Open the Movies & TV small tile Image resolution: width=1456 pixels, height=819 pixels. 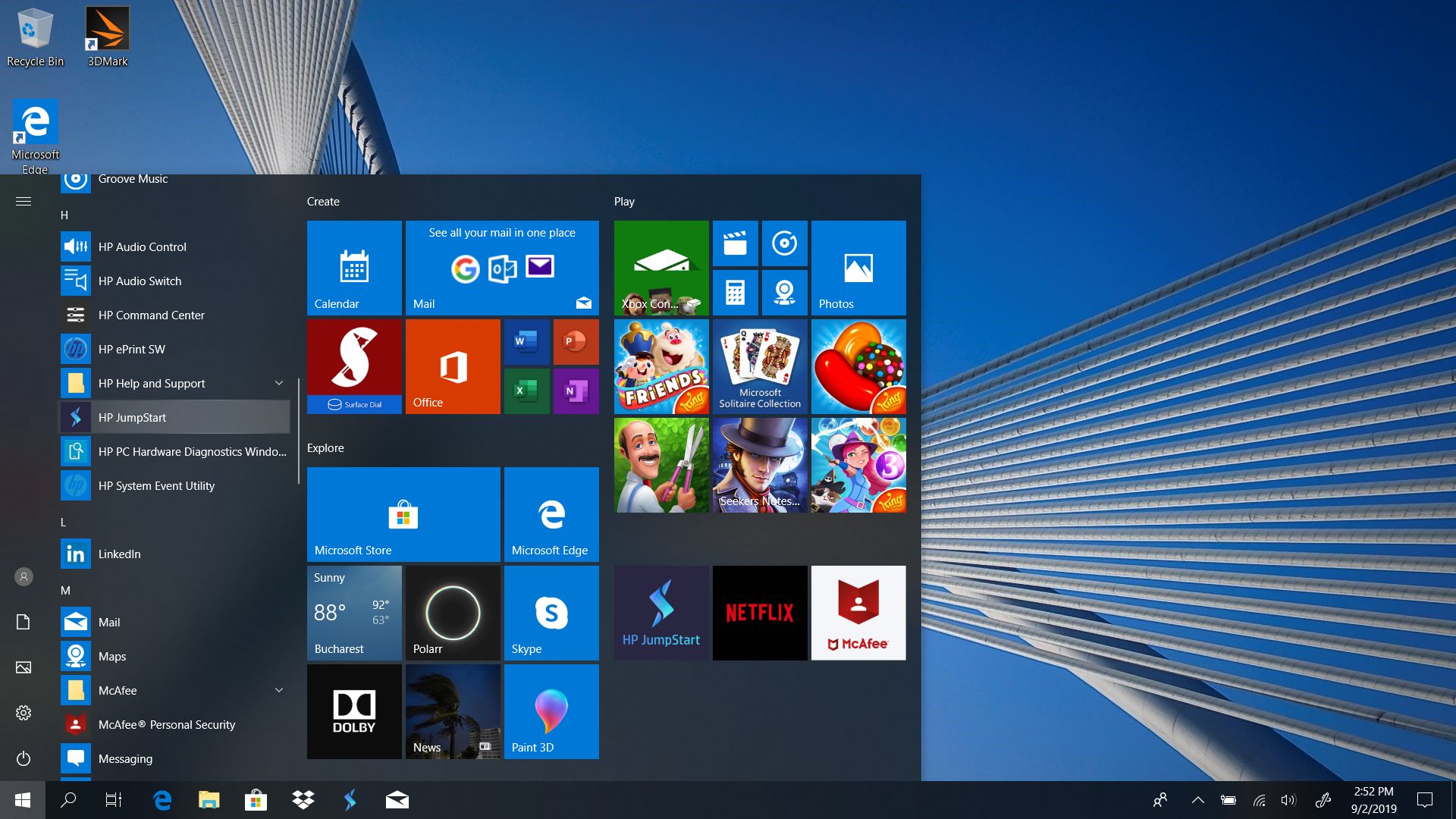tap(735, 243)
